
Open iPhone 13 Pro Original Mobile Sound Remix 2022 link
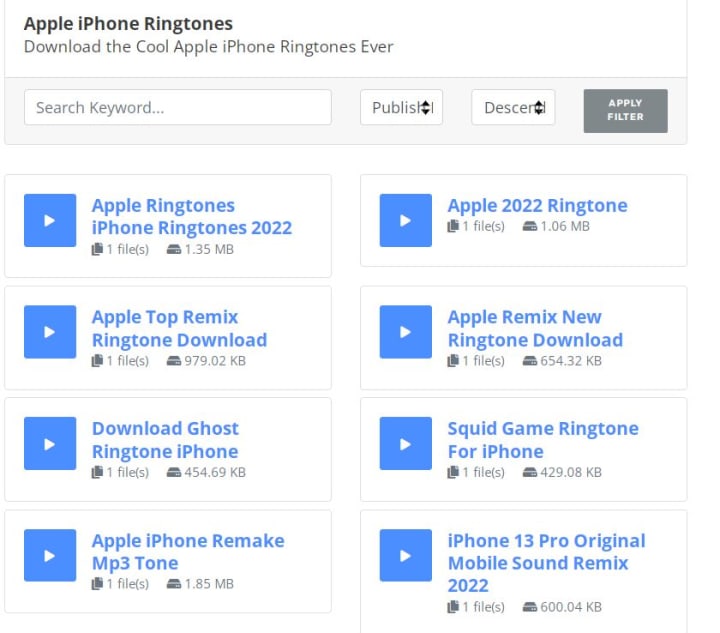click(546, 563)
